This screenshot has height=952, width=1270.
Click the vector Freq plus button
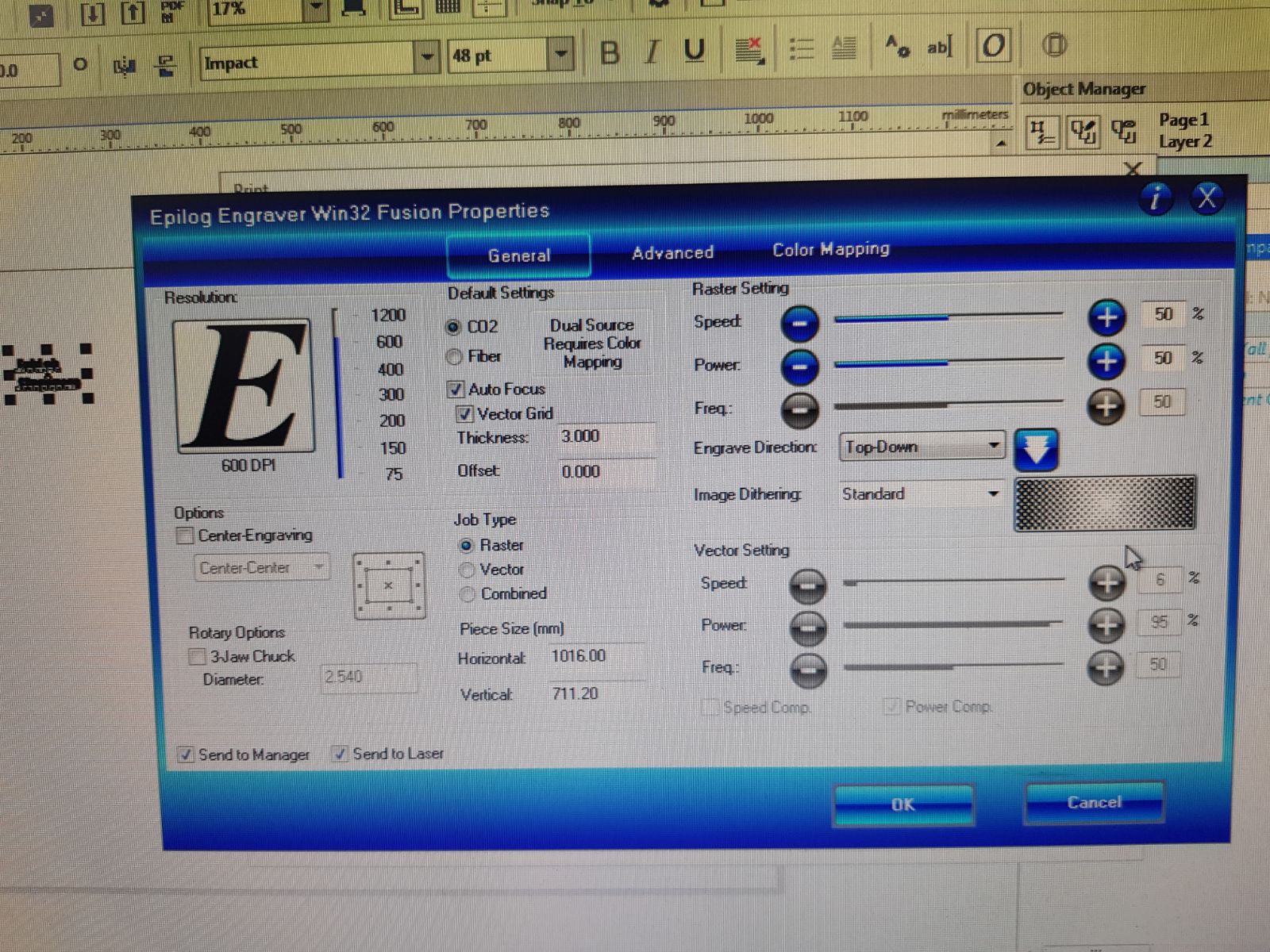pos(1106,666)
